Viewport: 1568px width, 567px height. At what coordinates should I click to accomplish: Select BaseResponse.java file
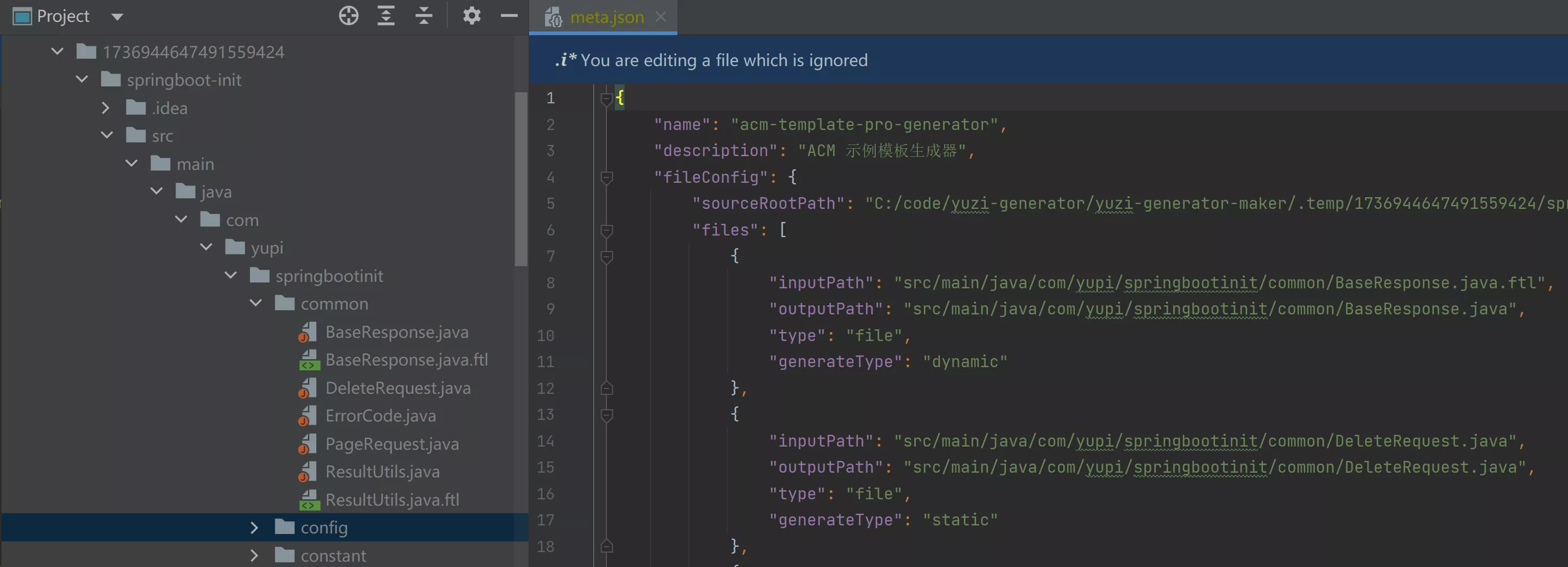397,332
